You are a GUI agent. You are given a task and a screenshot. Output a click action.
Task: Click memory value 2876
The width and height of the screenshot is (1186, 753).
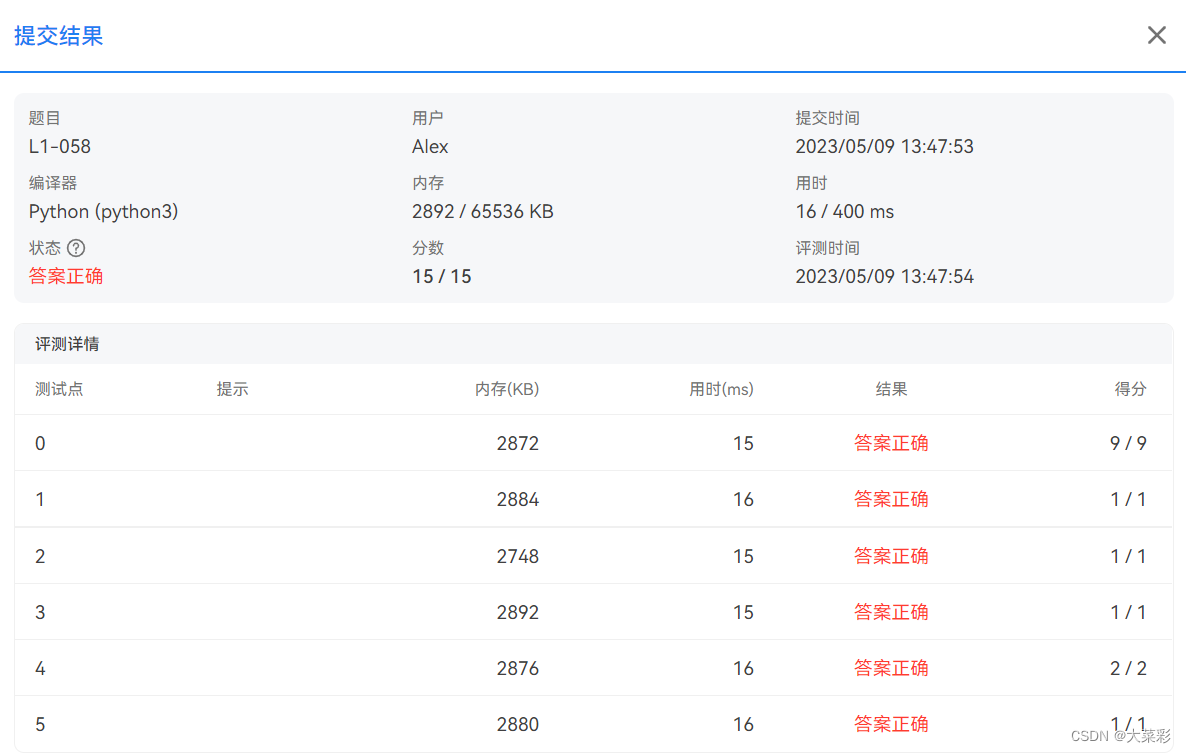[517, 668]
